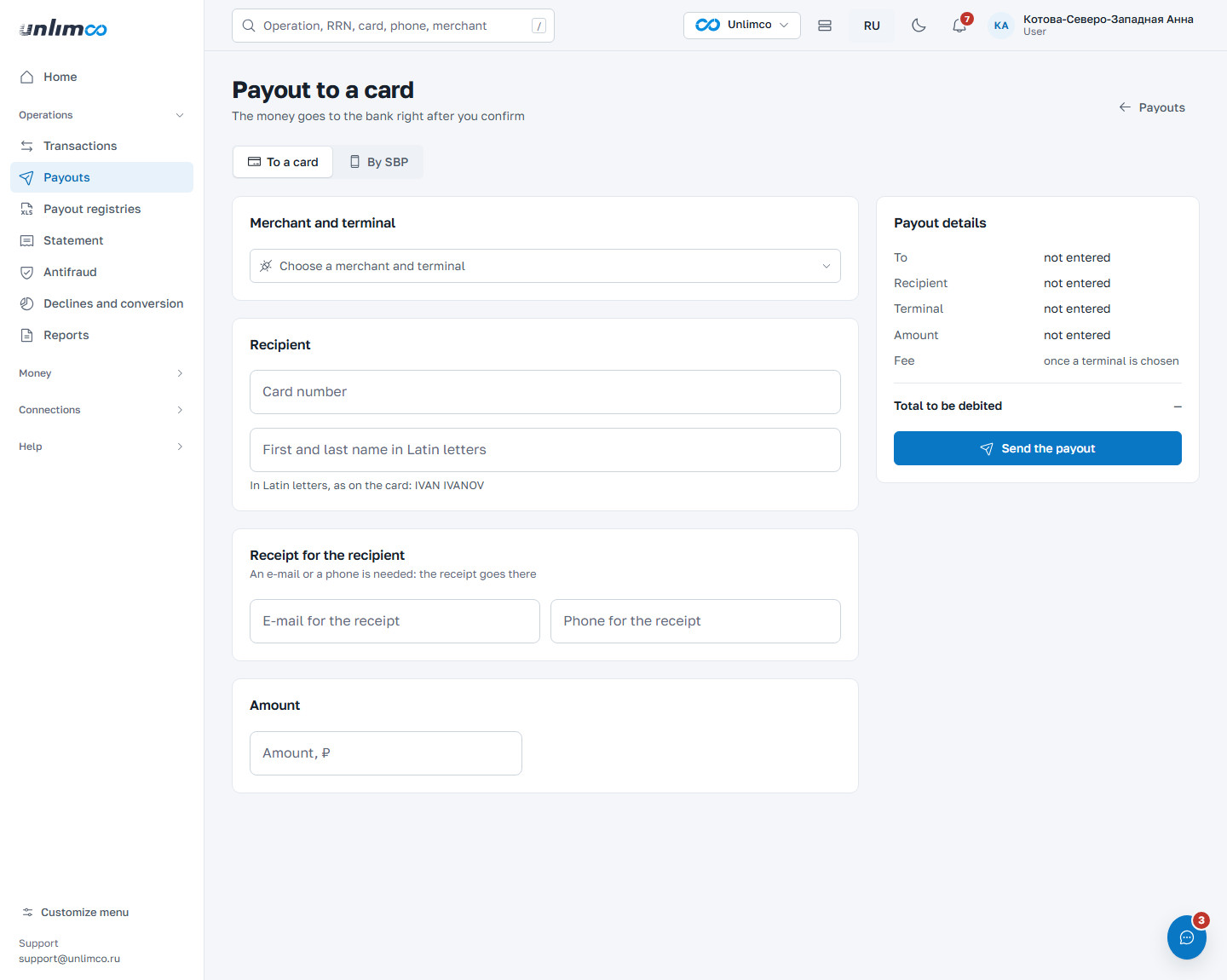Switch to the By SBP tab
The width and height of the screenshot is (1227, 980).
pos(378,162)
